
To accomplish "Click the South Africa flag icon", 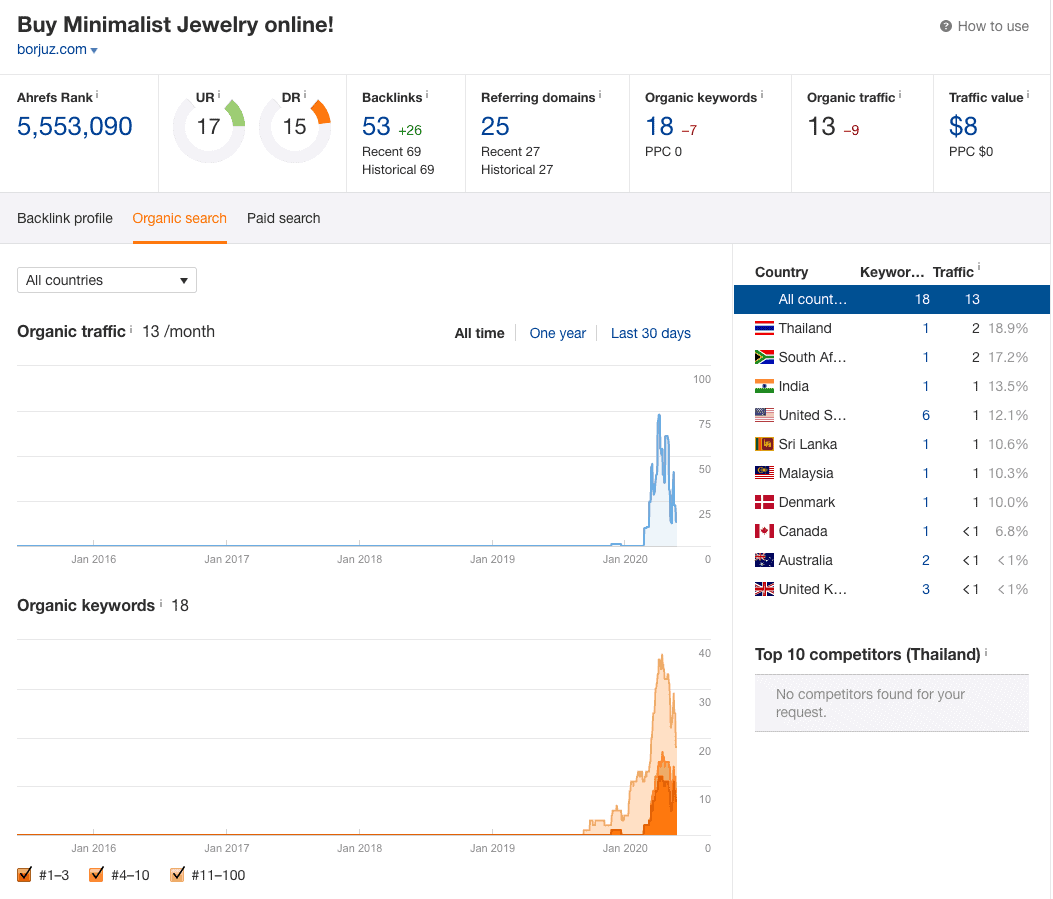I will pos(764,357).
